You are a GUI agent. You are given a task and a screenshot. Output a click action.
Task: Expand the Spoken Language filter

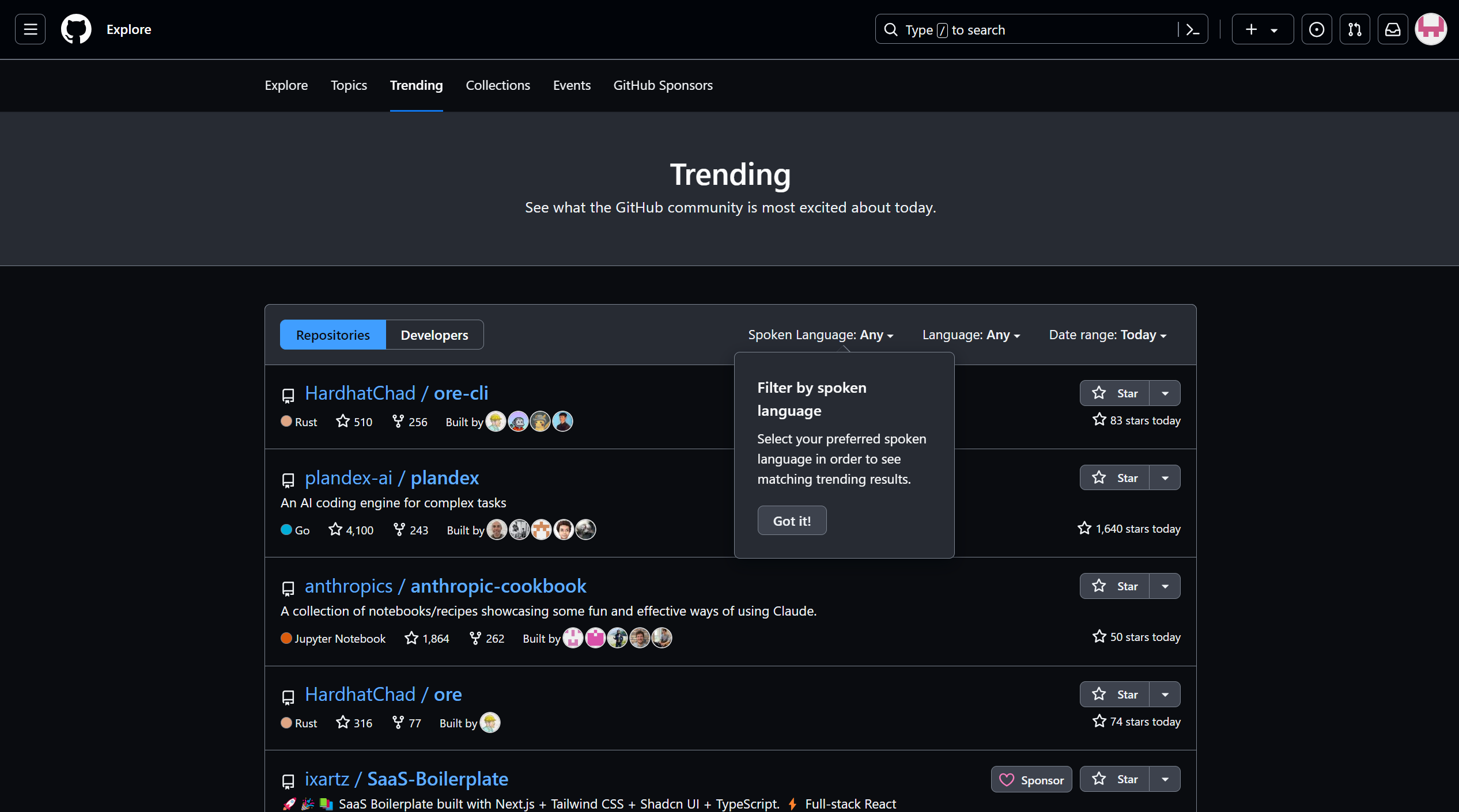(821, 335)
